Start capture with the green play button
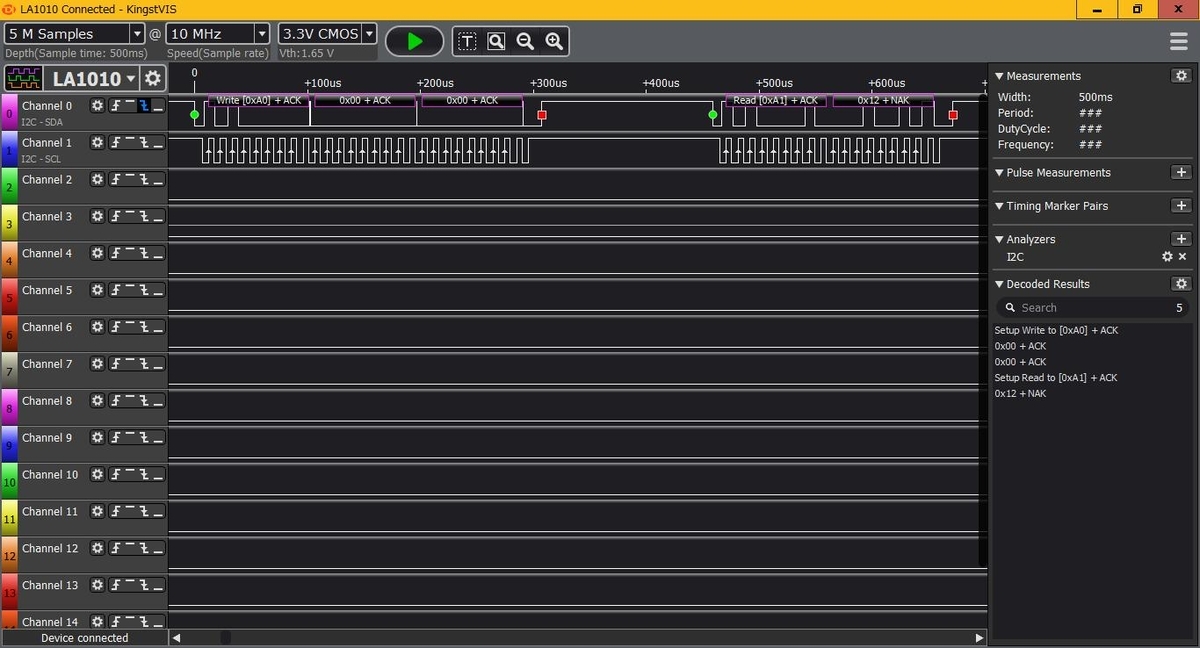Image resolution: width=1200 pixels, height=648 pixels. coord(415,41)
